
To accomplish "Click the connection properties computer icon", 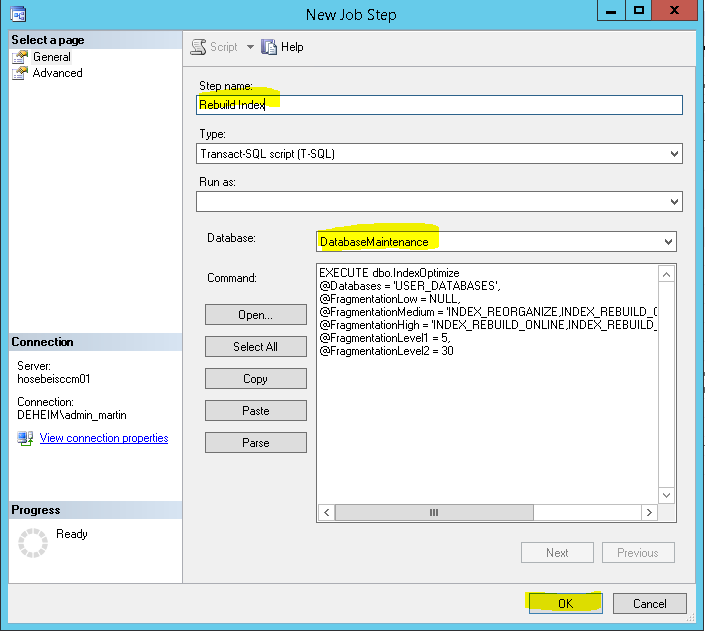I will click(25, 439).
